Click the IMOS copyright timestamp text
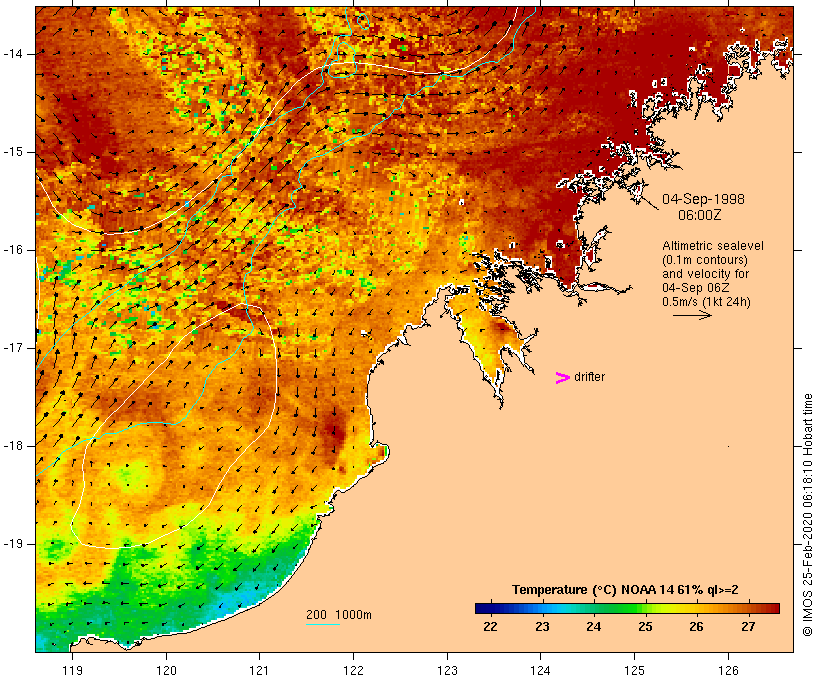Screen dimensions: 820x680 coord(807,515)
